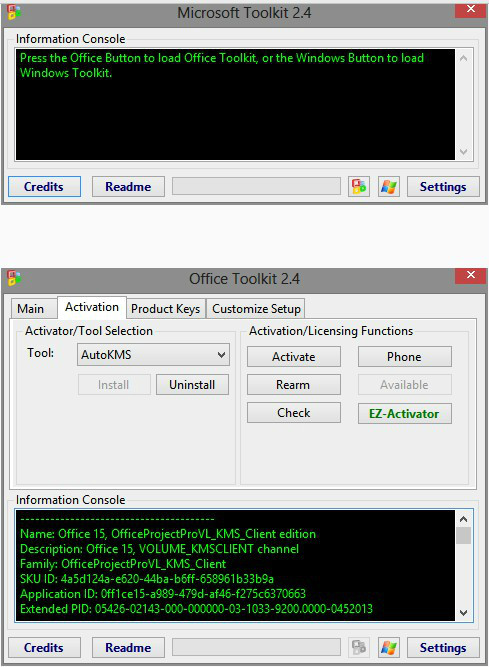Run the green EZ-Activator button
The height and width of the screenshot is (667, 489).
click(404, 413)
